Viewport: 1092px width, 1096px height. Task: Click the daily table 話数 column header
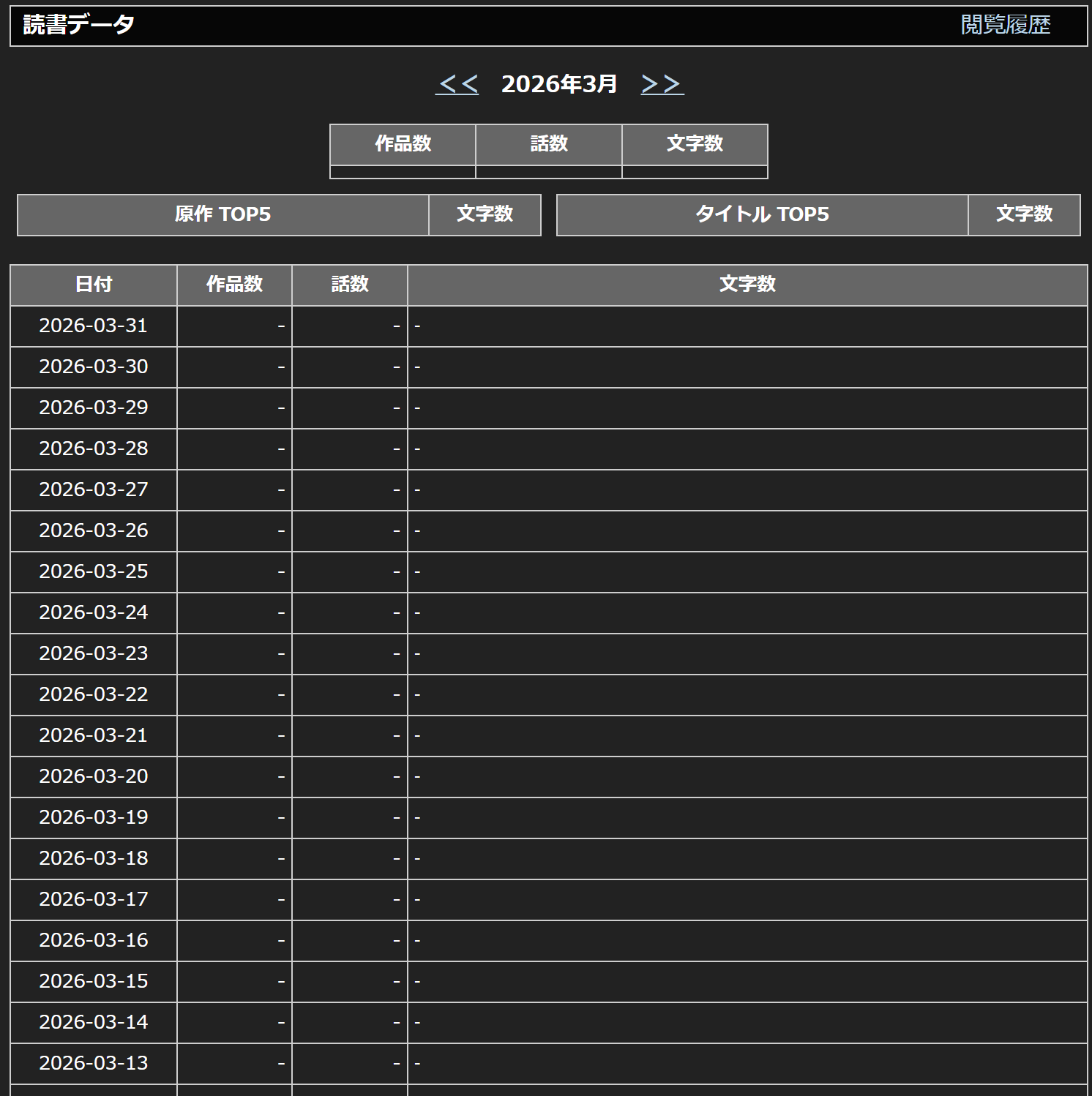coord(350,285)
